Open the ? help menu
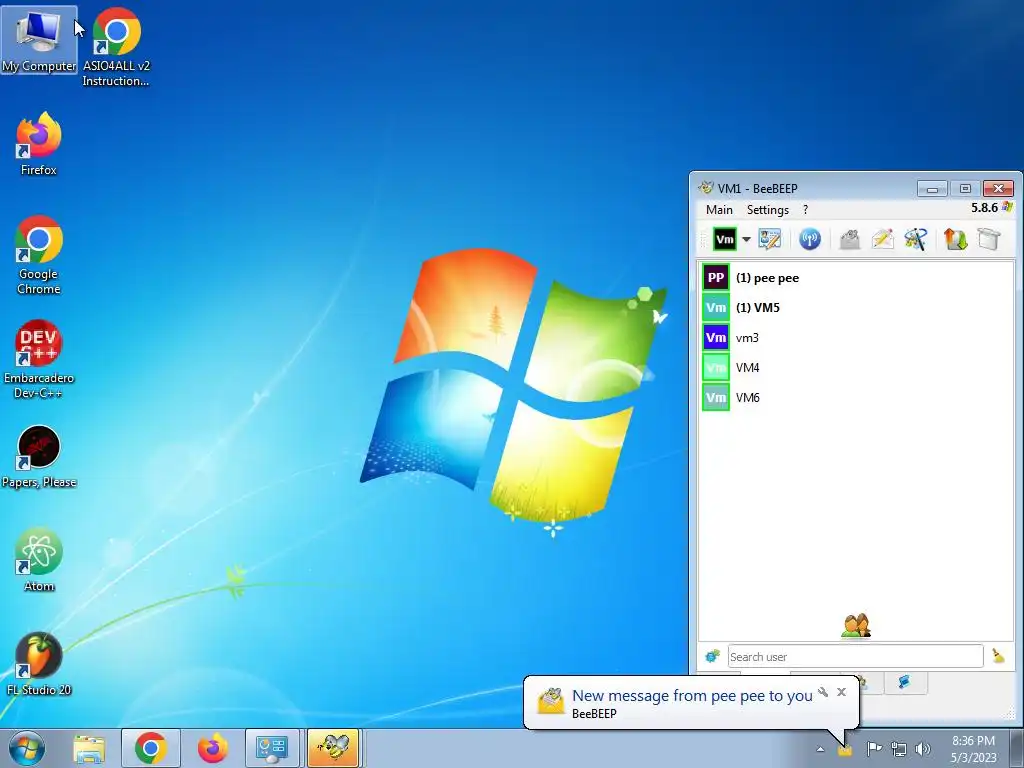This screenshot has height=768, width=1024. pyautogui.click(x=805, y=210)
